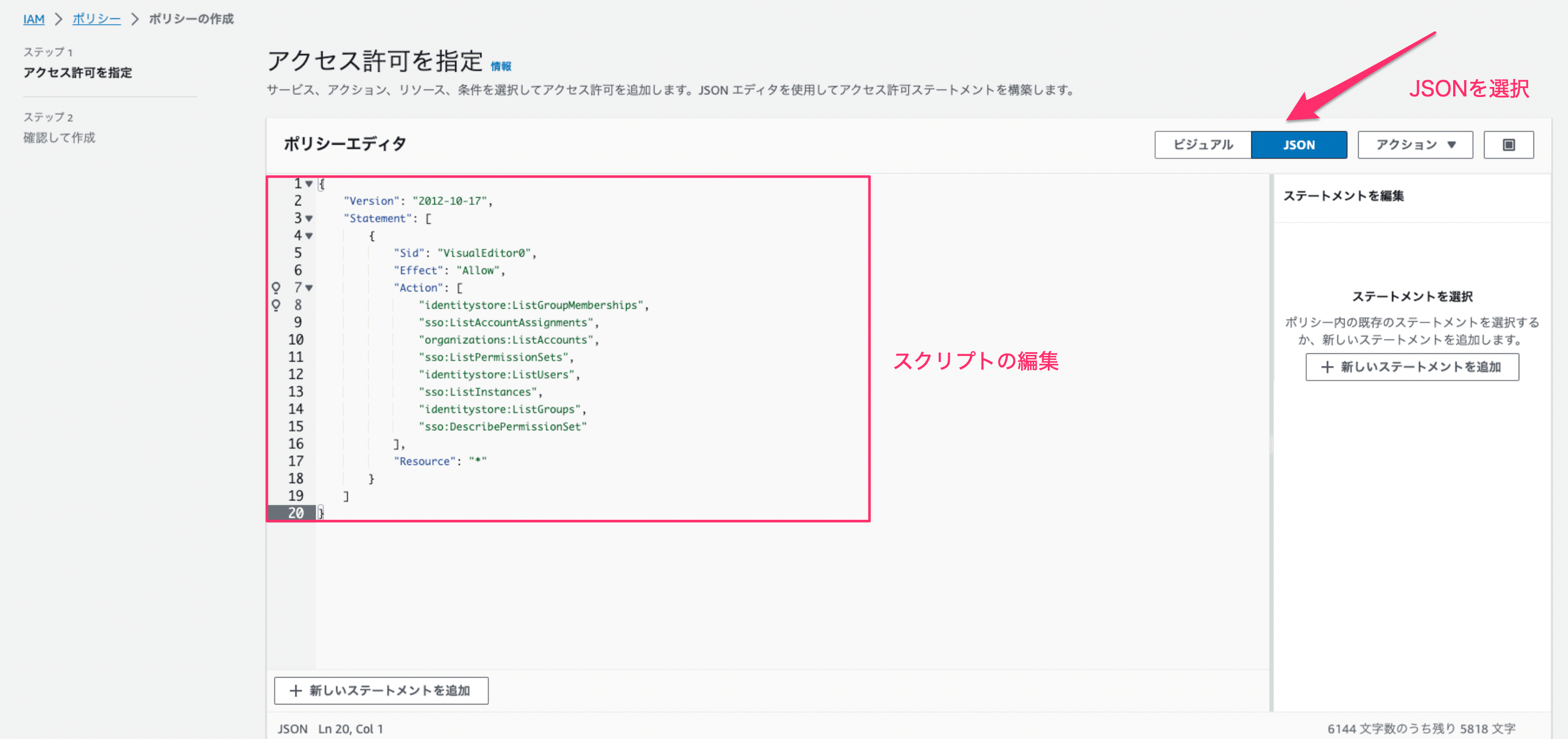Screen dimensions: 1568x739
Task: Click the IAM breadcrumb link
Action: pos(34,19)
